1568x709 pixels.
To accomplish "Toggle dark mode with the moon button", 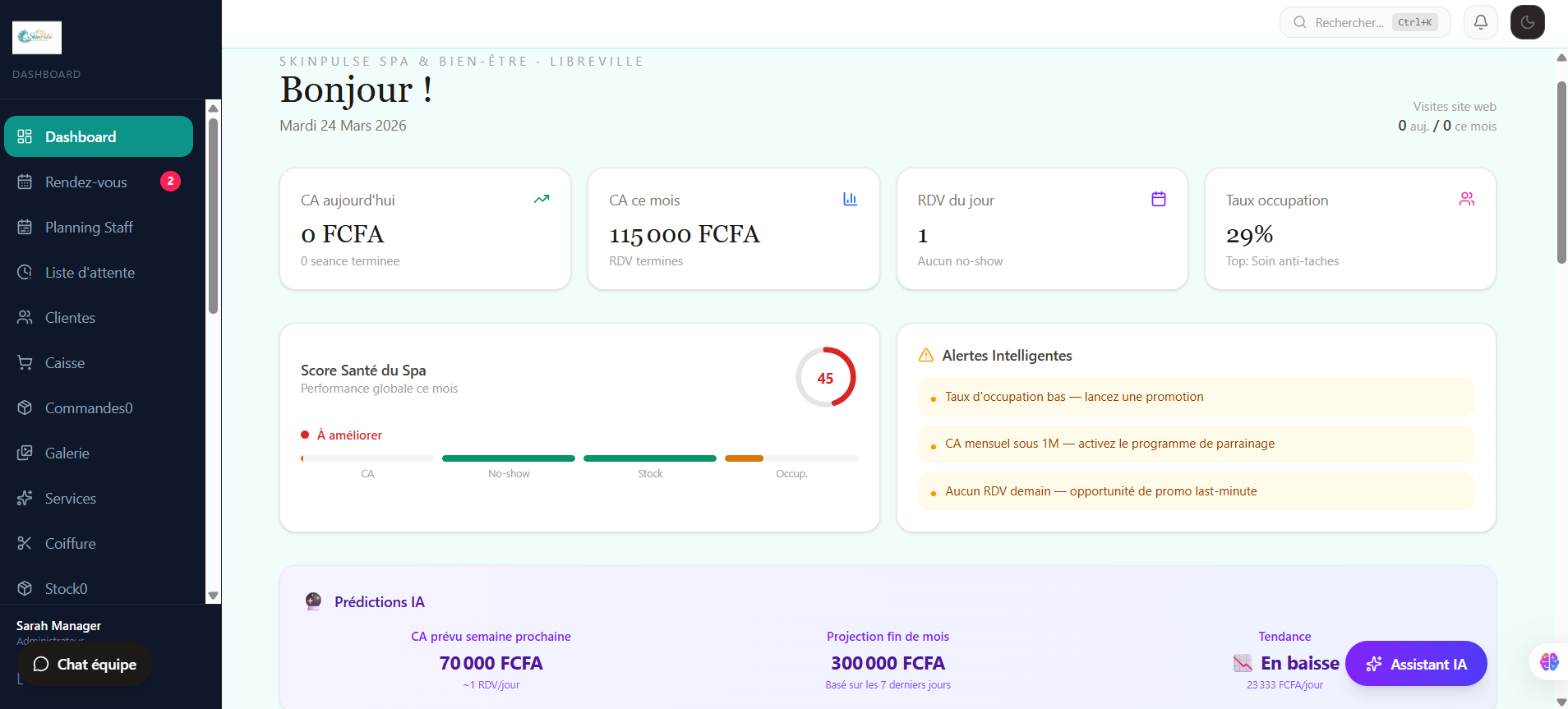I will pyautogui.click(x=1527, y=22).
